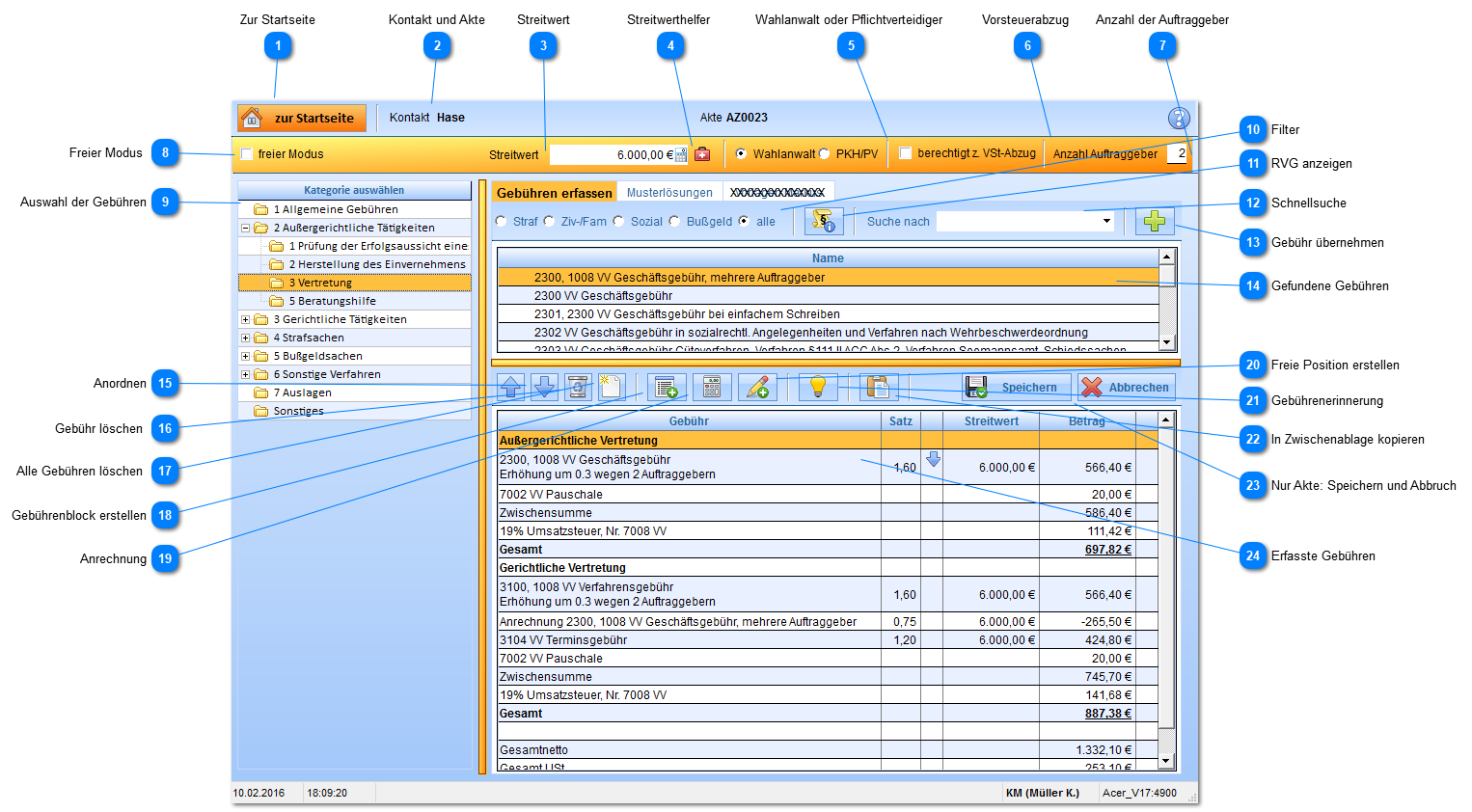Show RVG text with the paragraph info icon

coord(824,221)
